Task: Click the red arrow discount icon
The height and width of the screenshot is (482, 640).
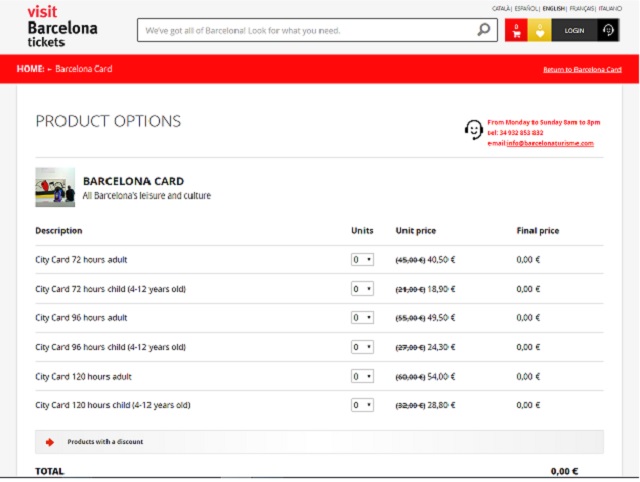Action: 49,442
